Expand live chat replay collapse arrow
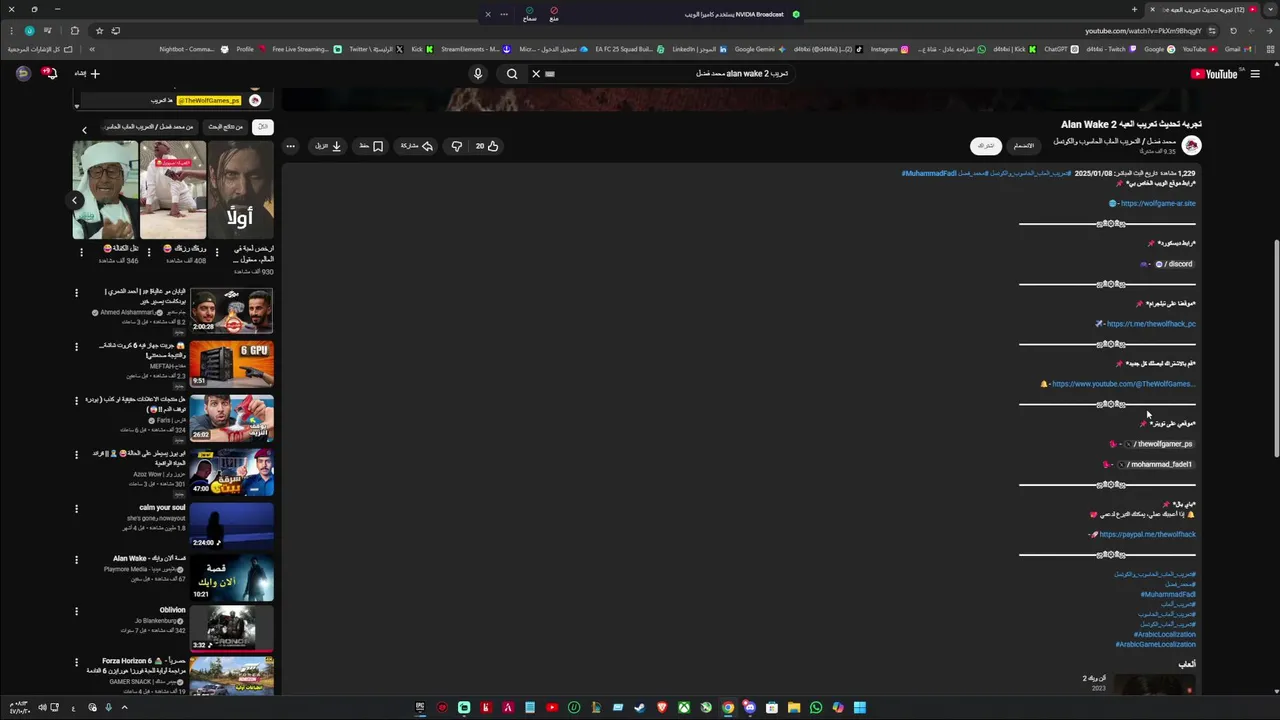This screenshot has width=1280, height=720. (x=76, y=106)
